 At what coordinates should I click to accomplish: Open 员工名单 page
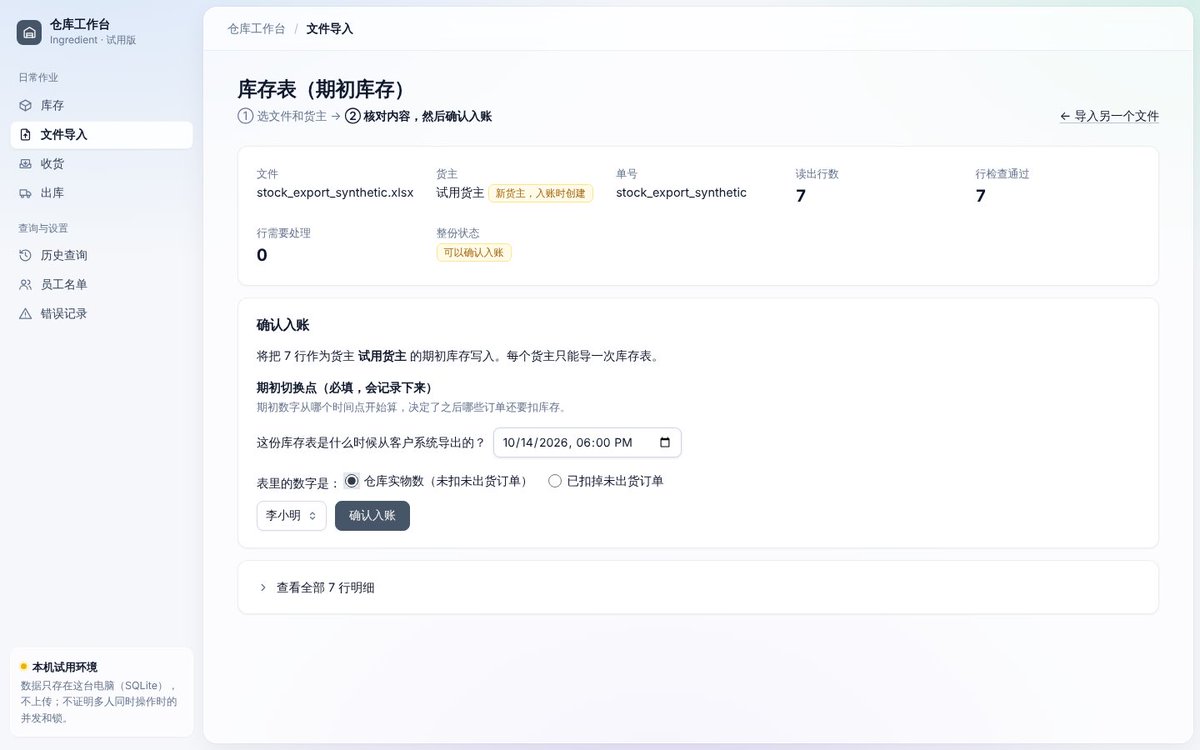click(x=101, y=284)
